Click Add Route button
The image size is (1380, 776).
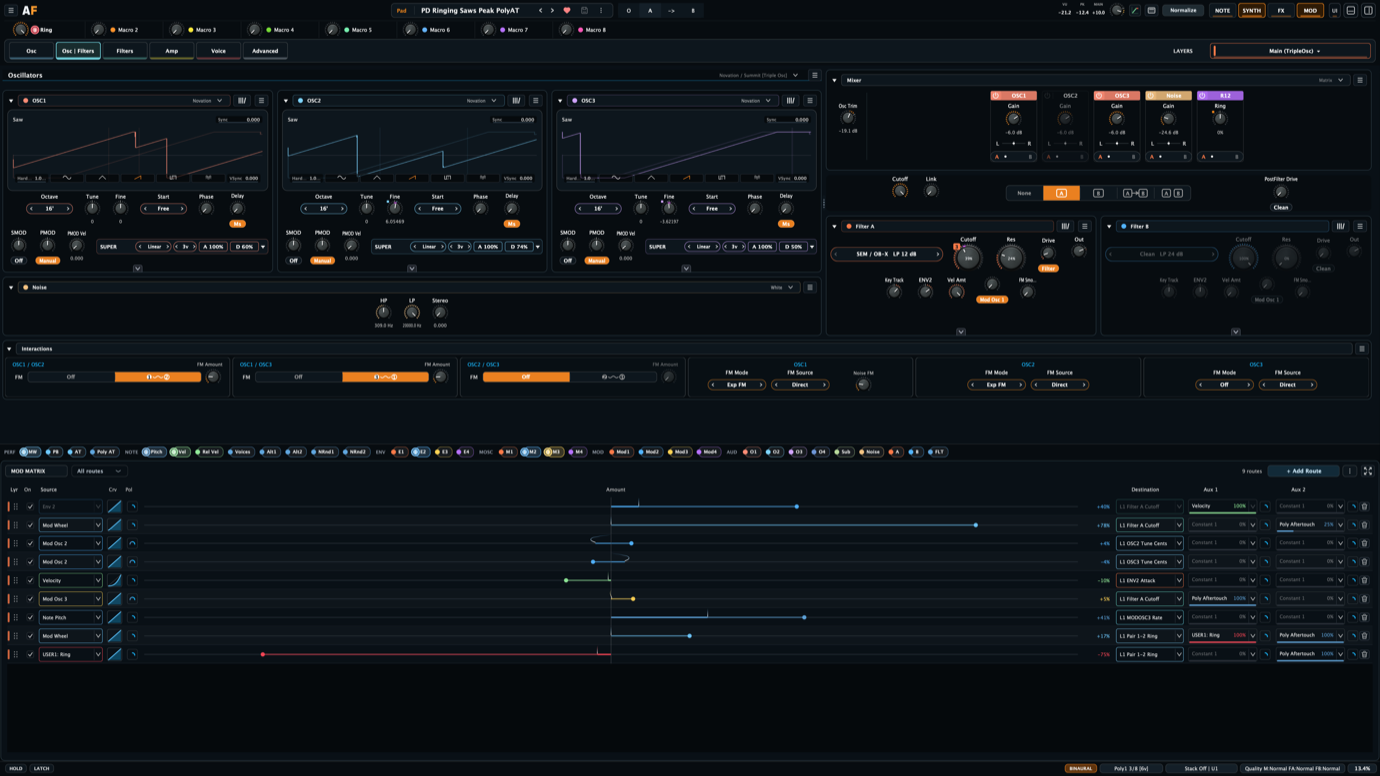pyautogui.click(x=1303, y=471)
